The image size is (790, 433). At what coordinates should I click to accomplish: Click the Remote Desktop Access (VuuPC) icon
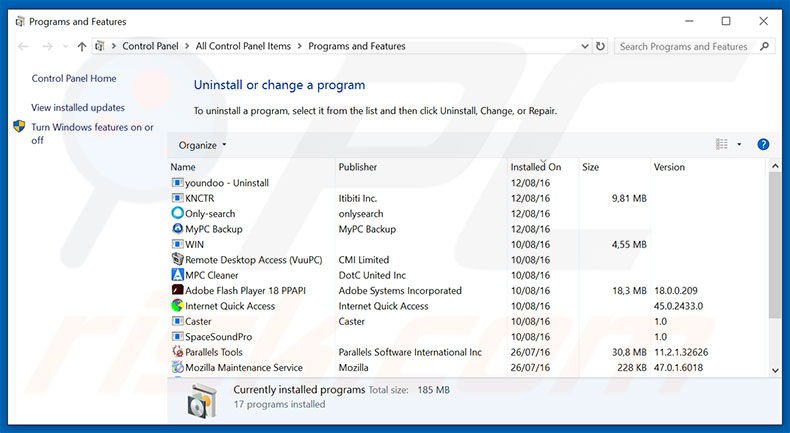pos(177,260)
